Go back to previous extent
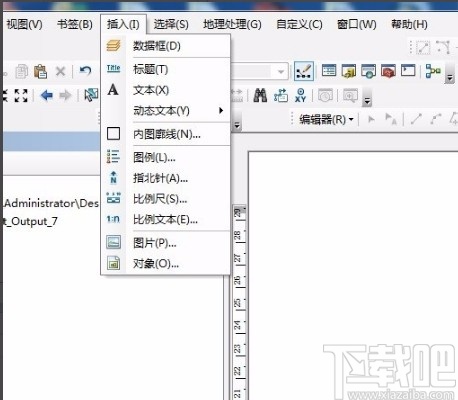Screen dimensions: 458x400 coord(46,95)
